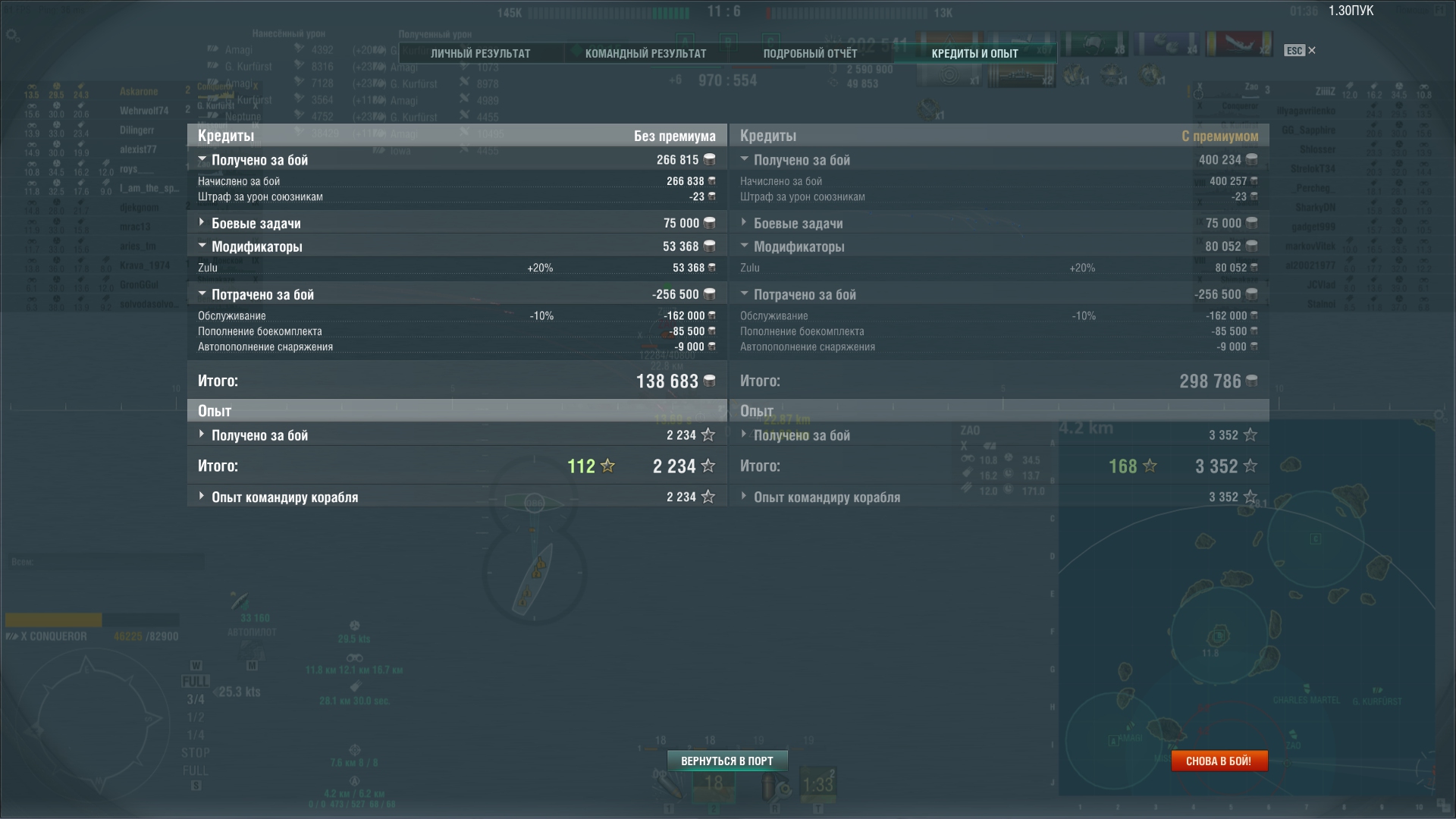Screen dimensions: 1456x819
Task: Click Пополнение боекомплекта row without premium
Action: [x=457, y=331]
